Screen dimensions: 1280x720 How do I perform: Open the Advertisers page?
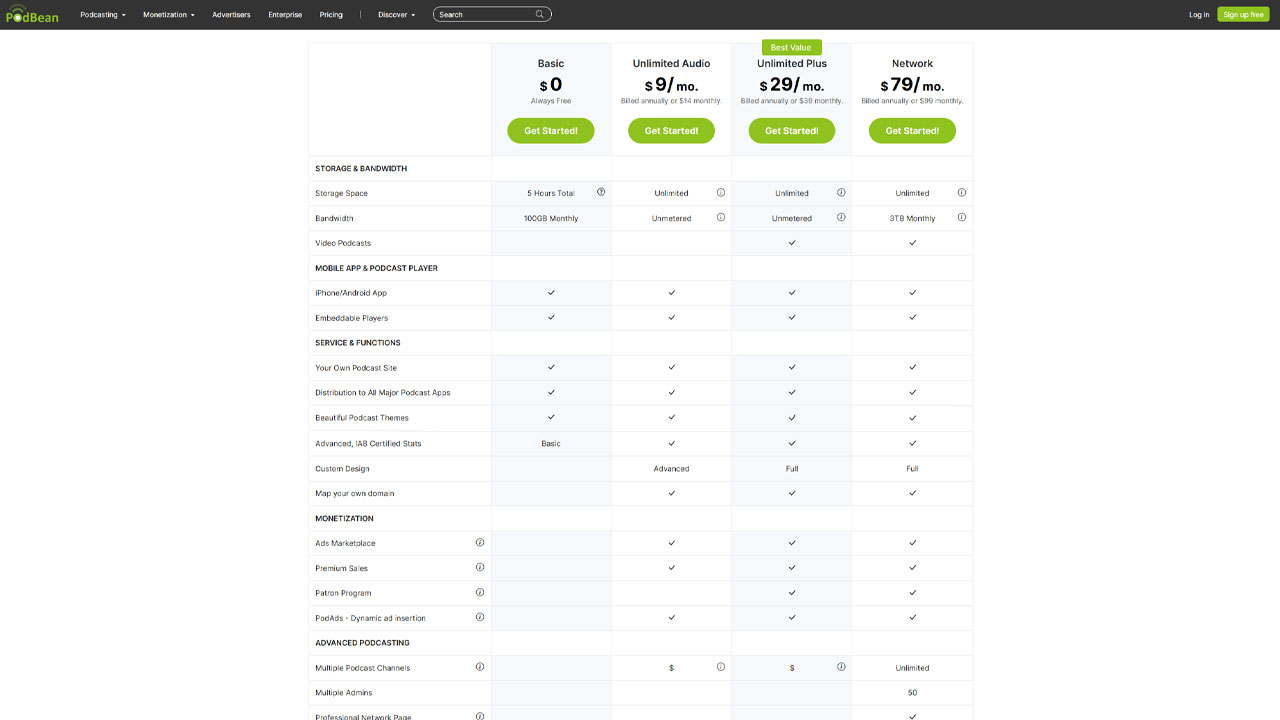tap(231, 15)
